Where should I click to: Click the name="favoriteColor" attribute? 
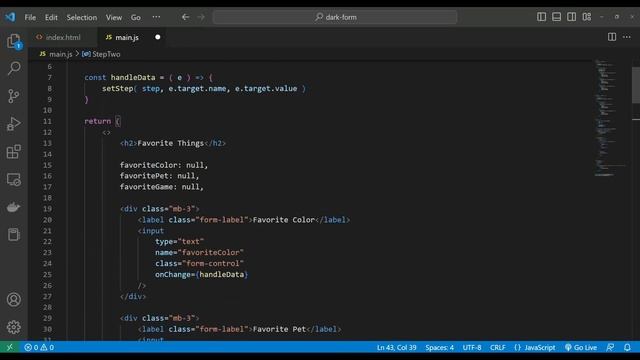click(x=199, y=253)
